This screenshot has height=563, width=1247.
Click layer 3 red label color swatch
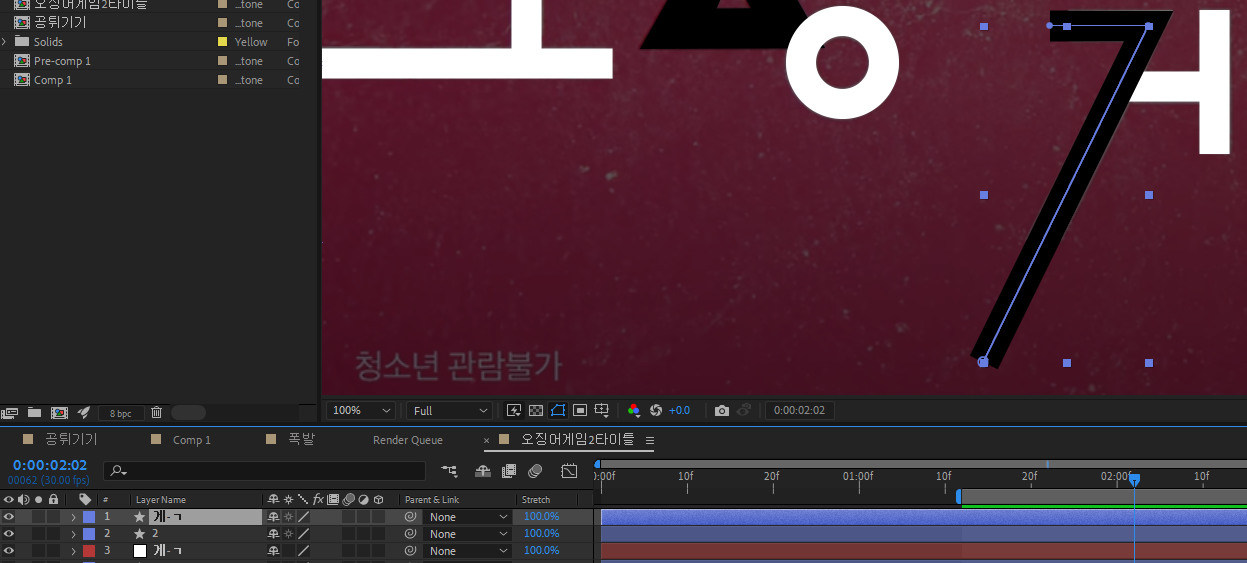point(89,551)
